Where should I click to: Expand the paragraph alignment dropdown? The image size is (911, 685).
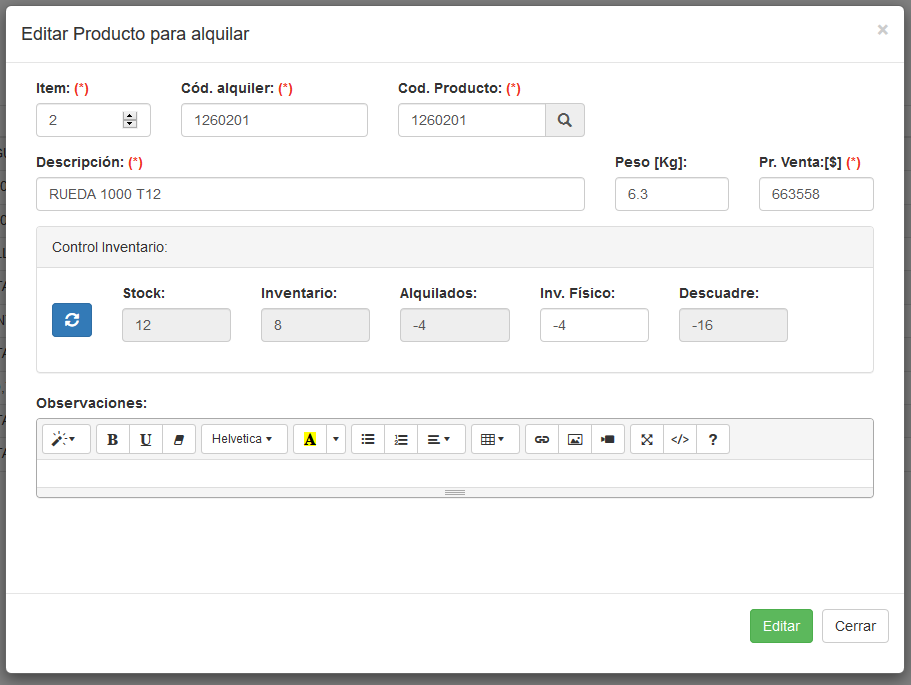[x=440, y=439]
